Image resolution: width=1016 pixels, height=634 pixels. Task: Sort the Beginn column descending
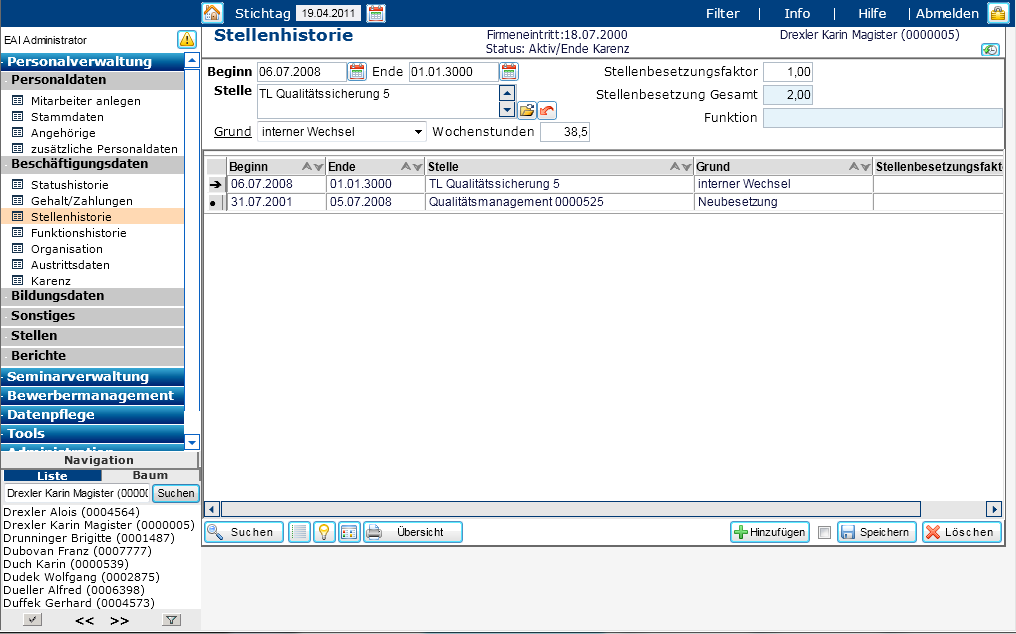coord(318,167)
